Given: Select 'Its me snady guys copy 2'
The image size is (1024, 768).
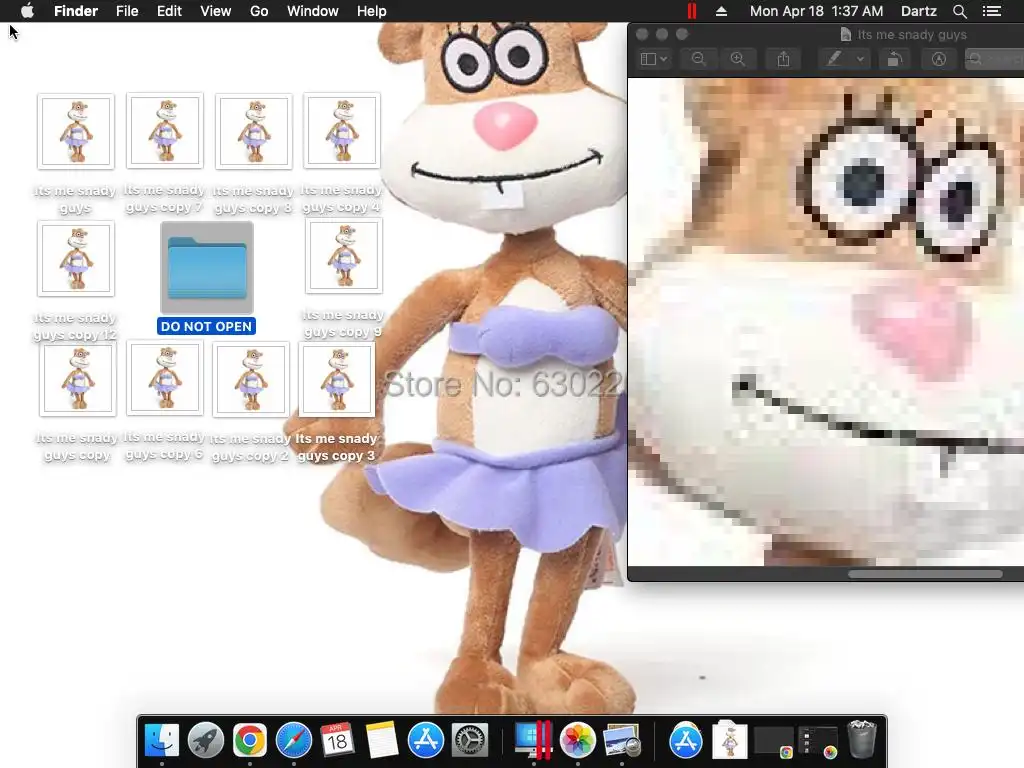Looking at the screenshot, I should [x=251, y=379].
